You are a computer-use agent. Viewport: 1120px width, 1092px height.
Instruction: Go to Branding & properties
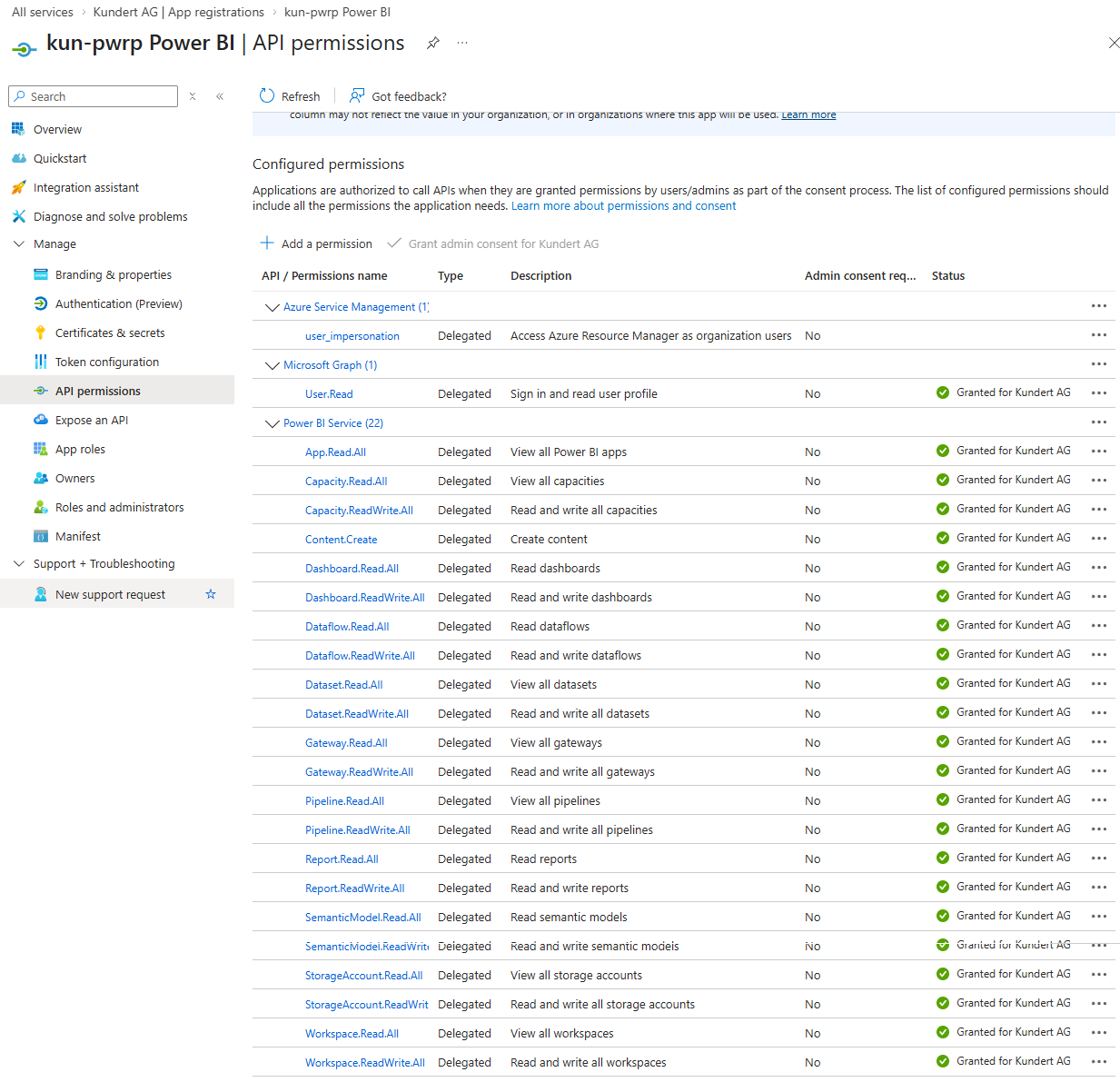[x=113, y=274]
